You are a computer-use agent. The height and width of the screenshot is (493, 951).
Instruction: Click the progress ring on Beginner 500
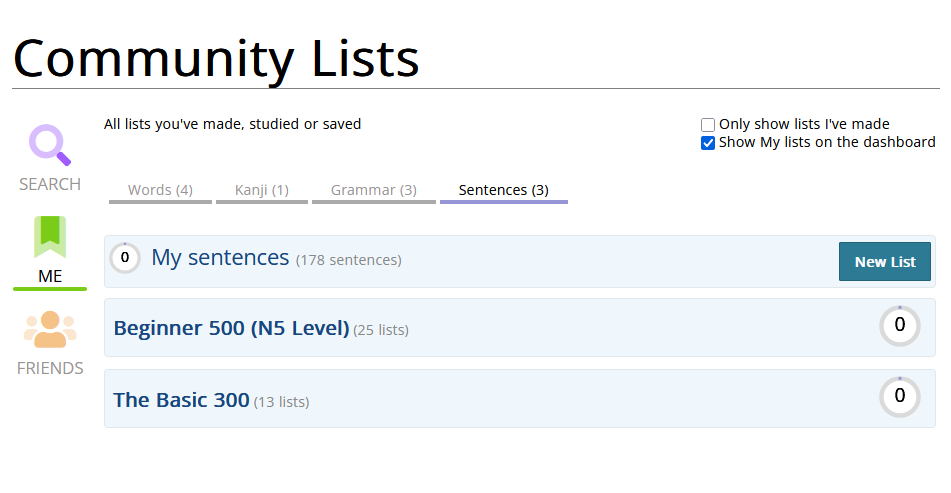(899, 326)
